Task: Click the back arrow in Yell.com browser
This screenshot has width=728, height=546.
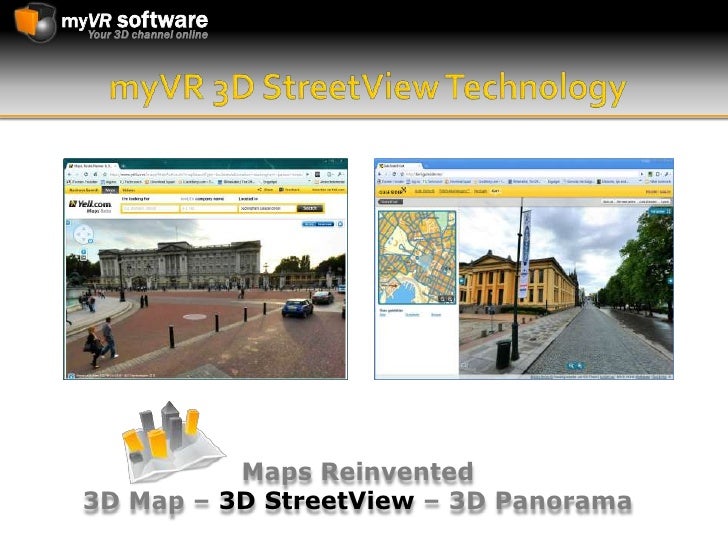Action: pos(71,174)
